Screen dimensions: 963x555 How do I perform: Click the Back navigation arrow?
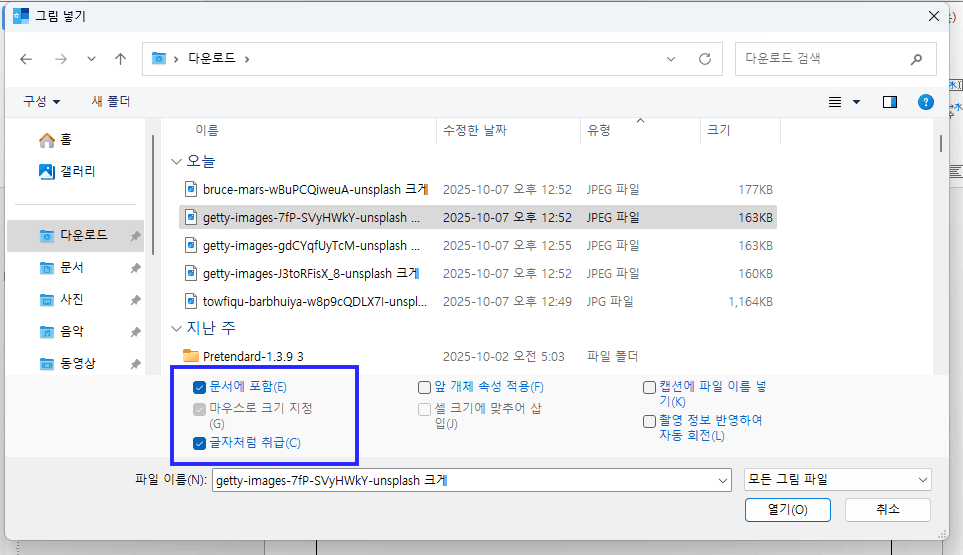pos(26,59)
